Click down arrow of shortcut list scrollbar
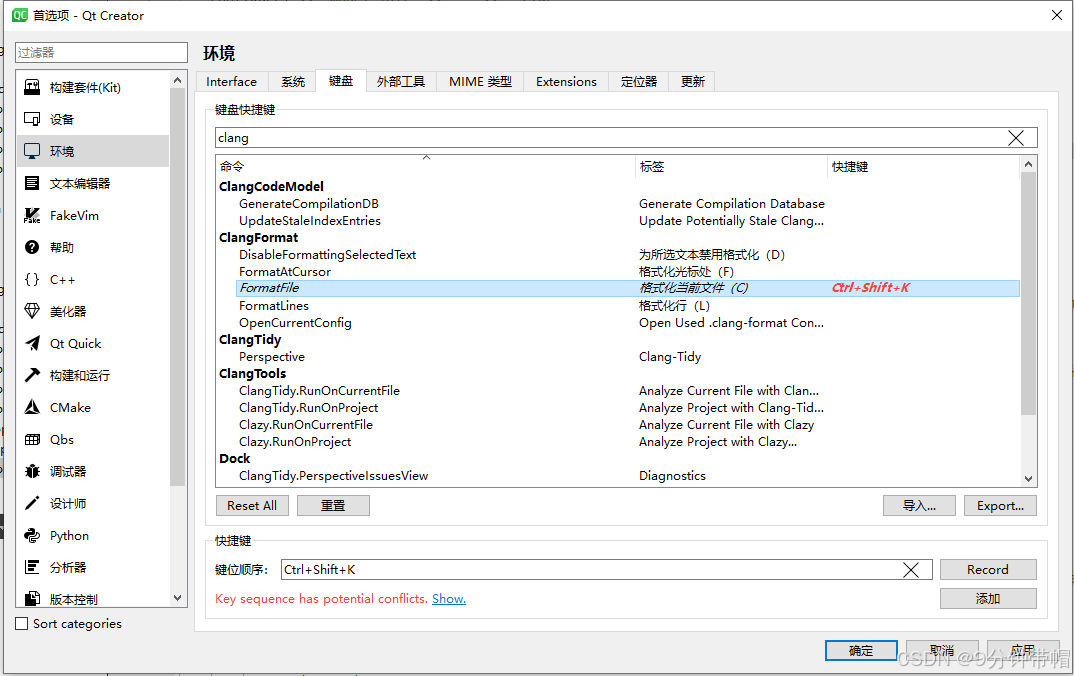The height and width of the screenshot is (676, 1074). [x=1028, y=479]
